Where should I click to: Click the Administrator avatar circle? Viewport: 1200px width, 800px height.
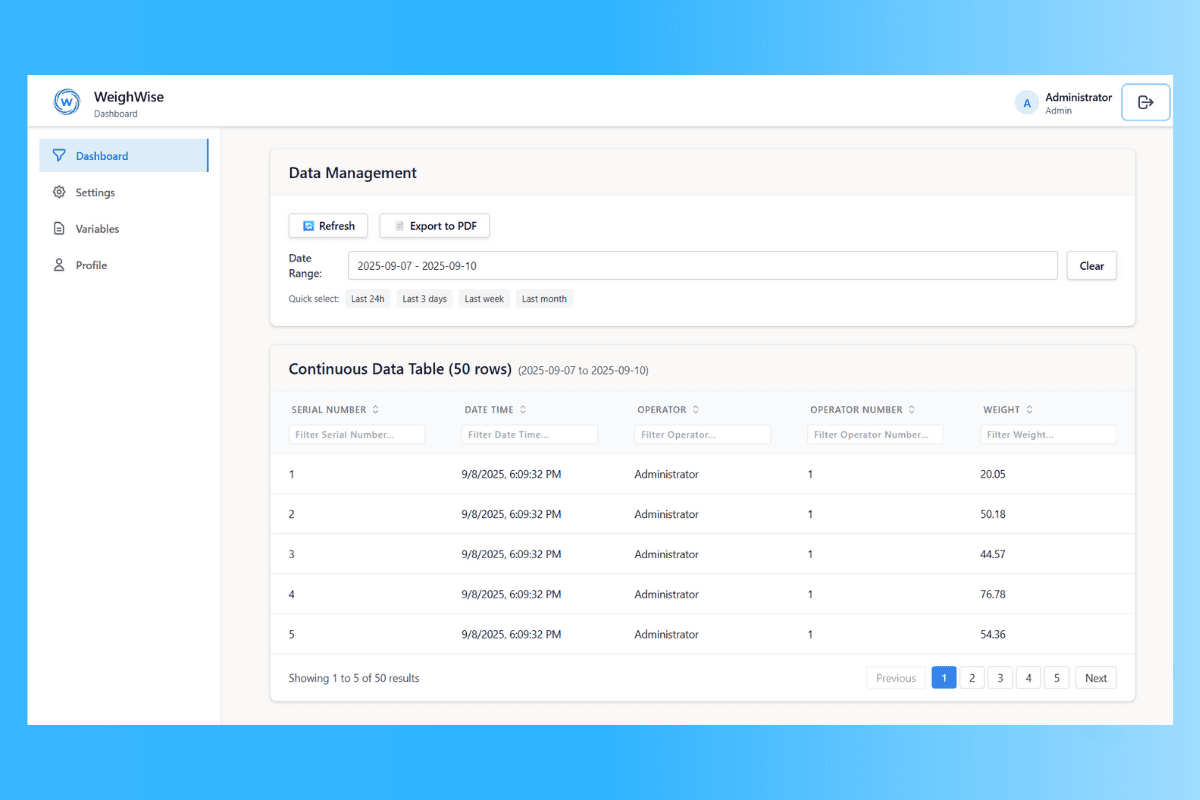pos(1026,102)
